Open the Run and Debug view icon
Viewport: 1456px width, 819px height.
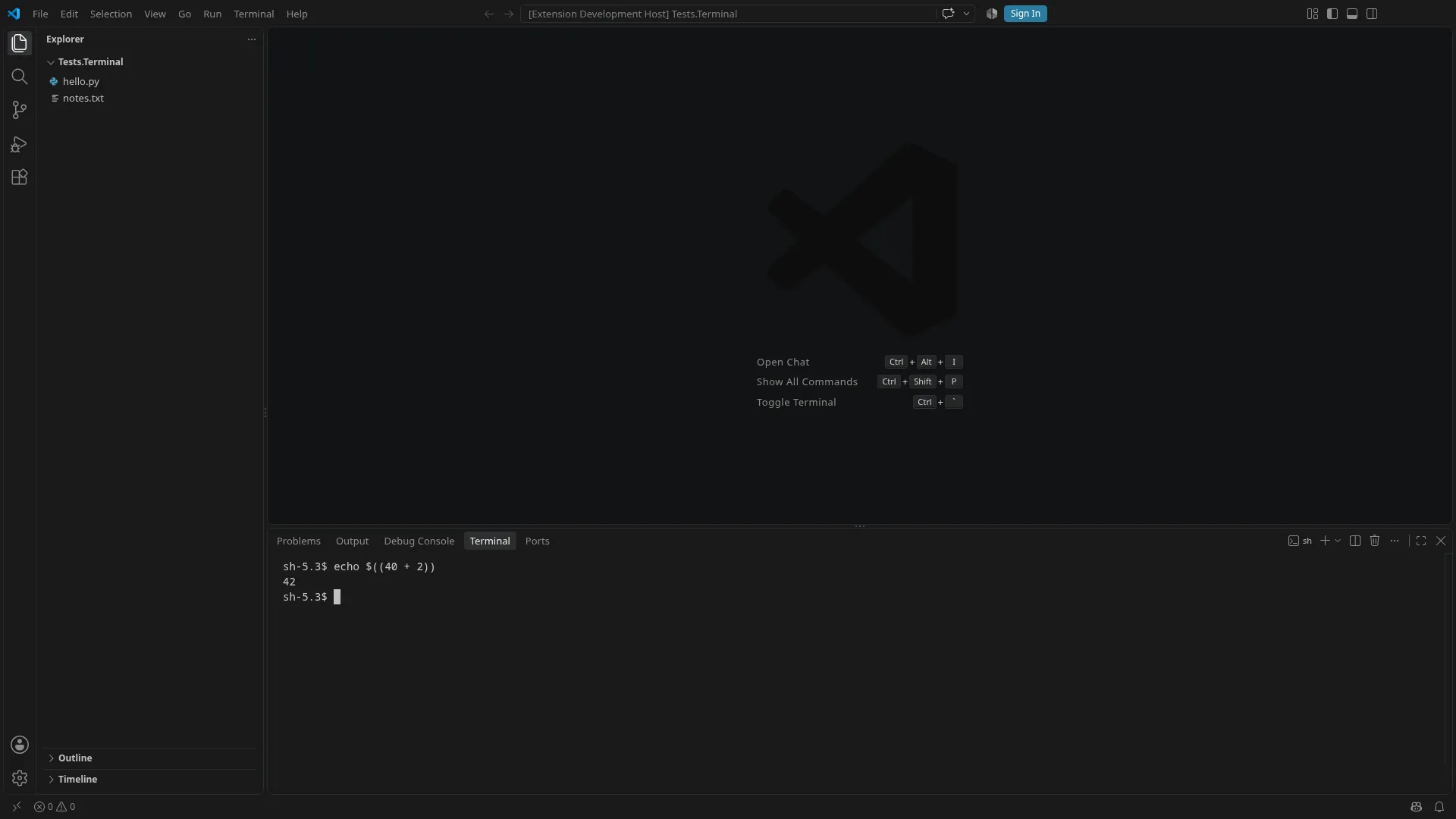pos(19,144)
